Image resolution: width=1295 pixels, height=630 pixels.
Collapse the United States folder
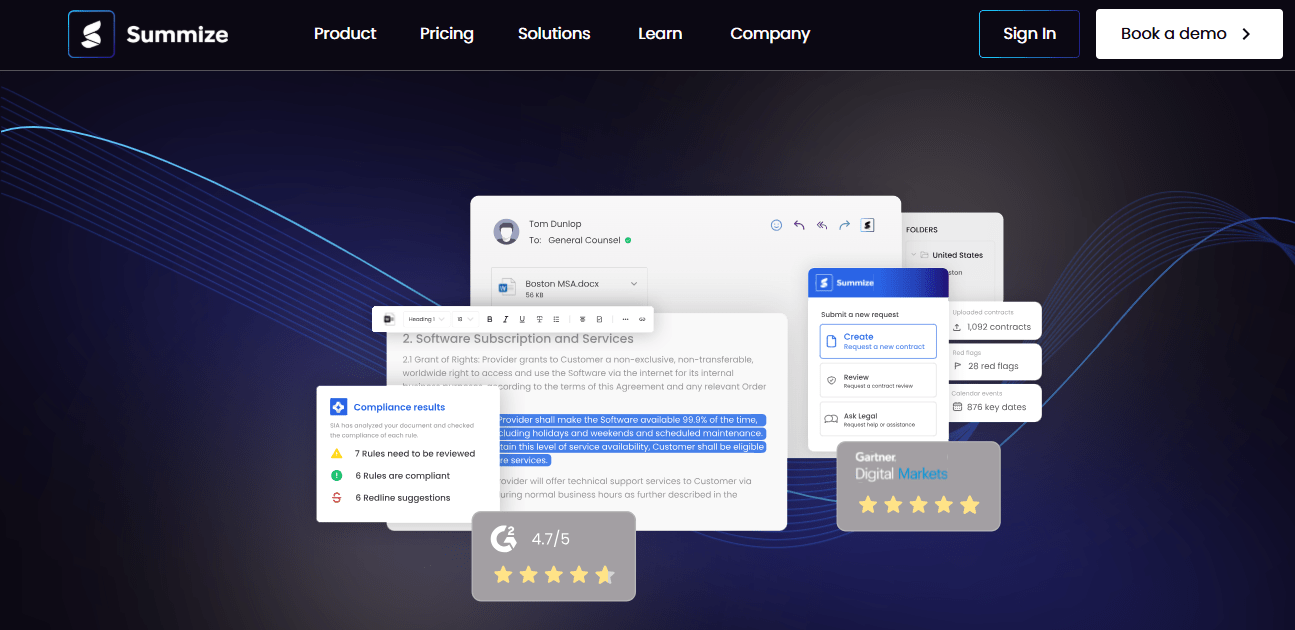(x=914, y=255)
